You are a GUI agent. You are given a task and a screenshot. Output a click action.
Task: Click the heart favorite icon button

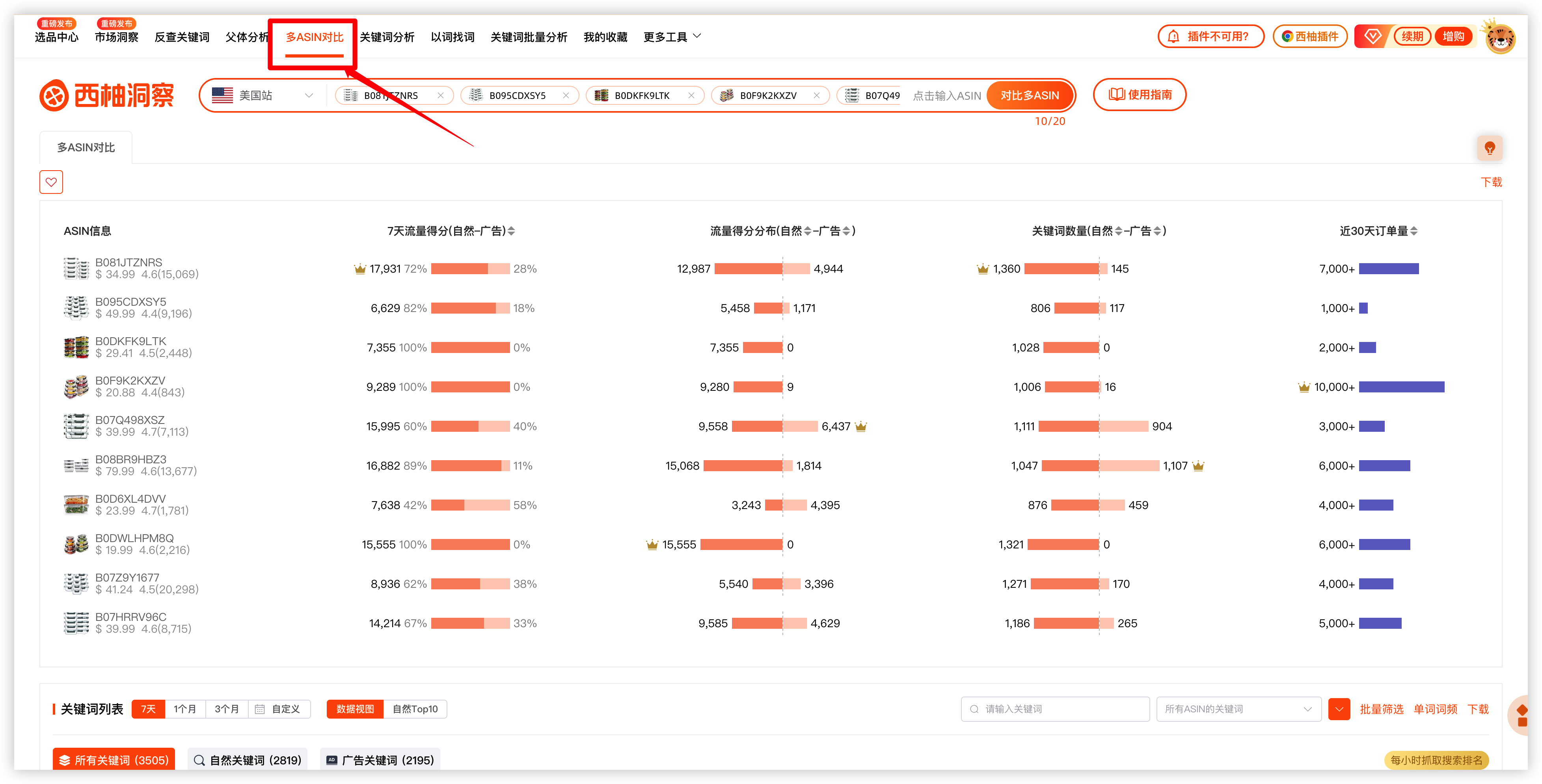click(51, 182)
